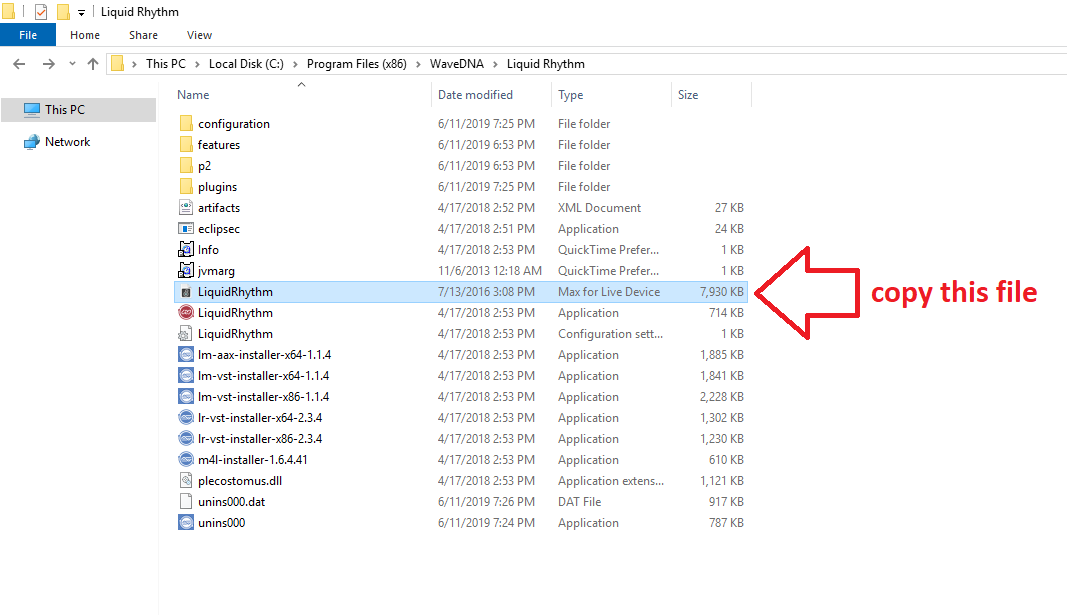The image size is (1067, 615).
Task: Click the DAT File type text
Action: pyautogui.click(x=580, y=502)
